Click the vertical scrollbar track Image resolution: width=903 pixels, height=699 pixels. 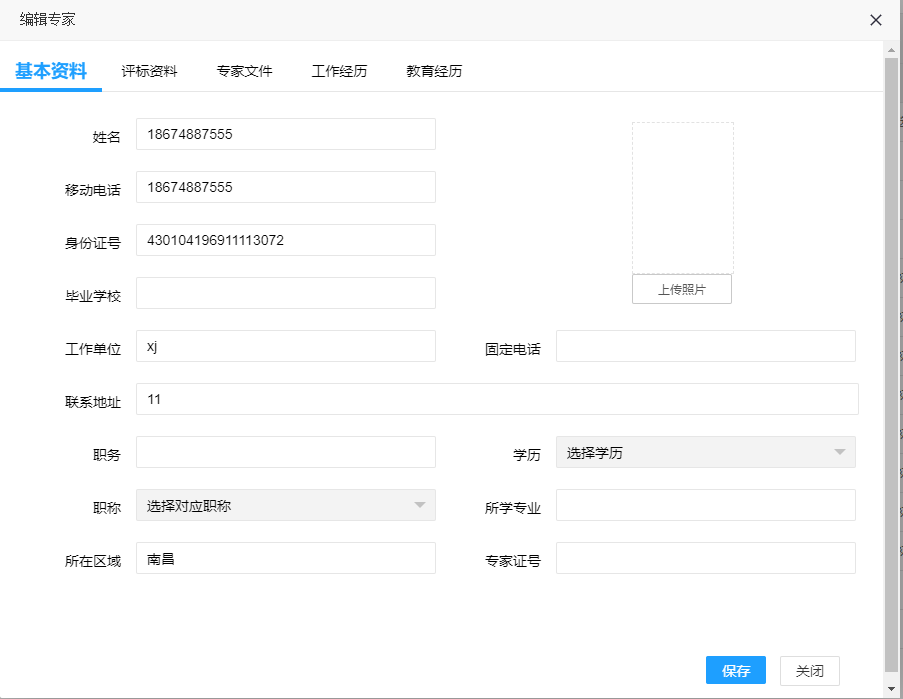(891, 369)
